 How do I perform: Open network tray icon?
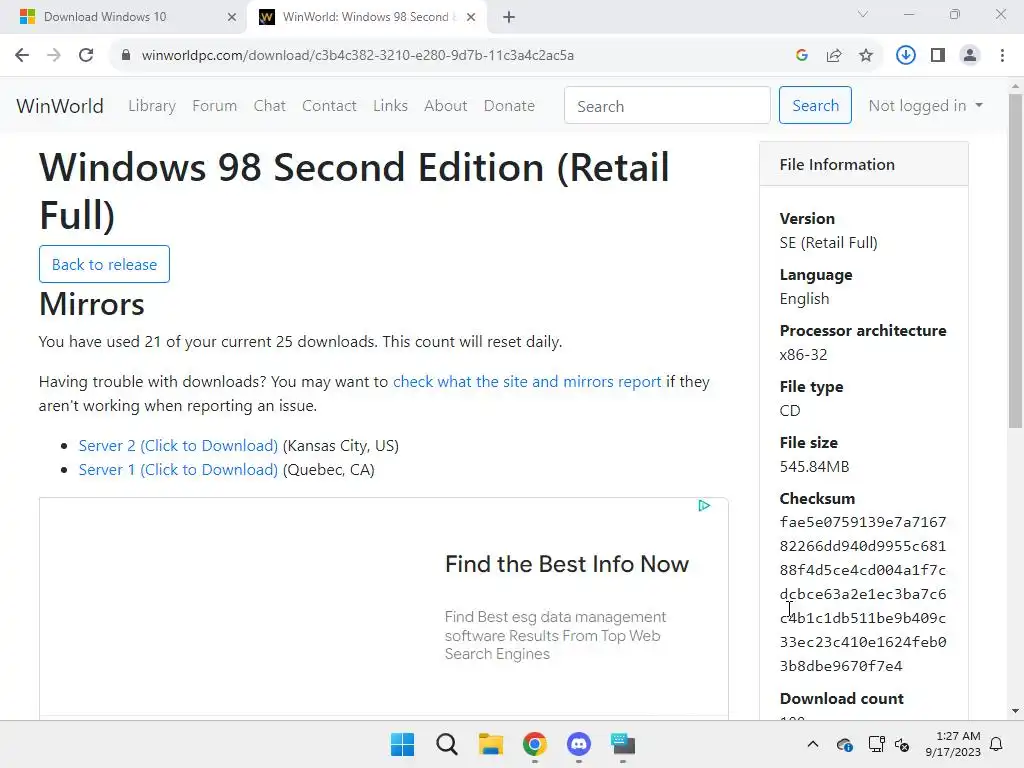[876, 744]
